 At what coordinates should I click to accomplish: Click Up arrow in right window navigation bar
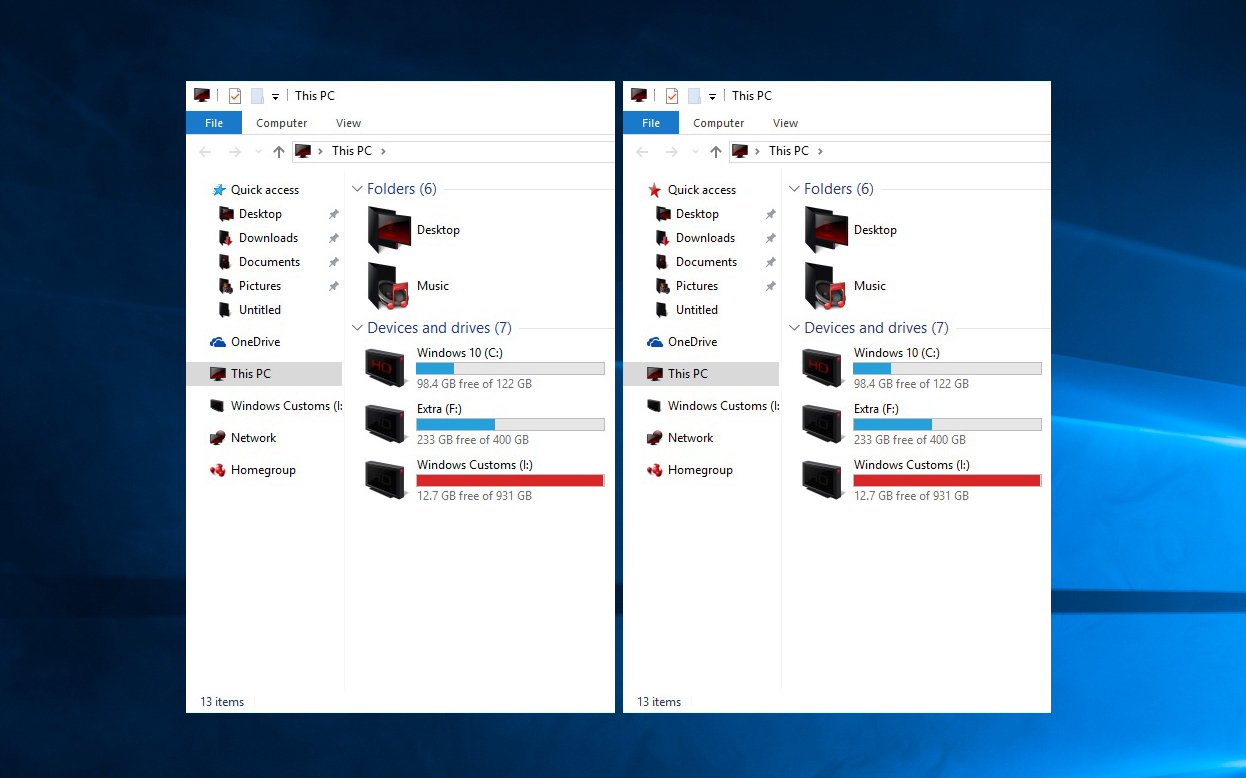715,152
